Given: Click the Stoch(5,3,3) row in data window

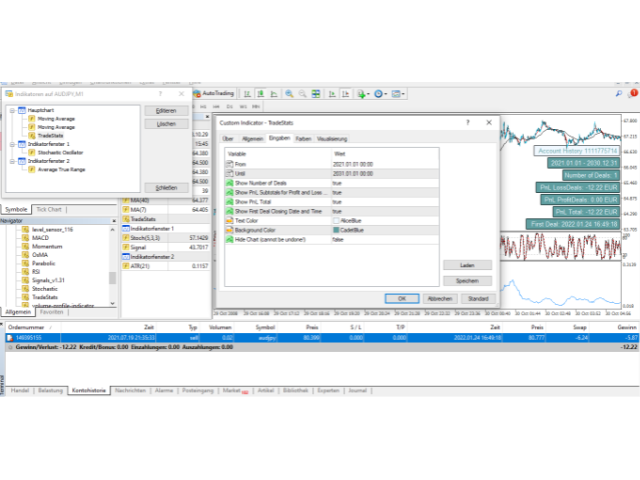Looking at the screenshot, I should tap(166, 238).
